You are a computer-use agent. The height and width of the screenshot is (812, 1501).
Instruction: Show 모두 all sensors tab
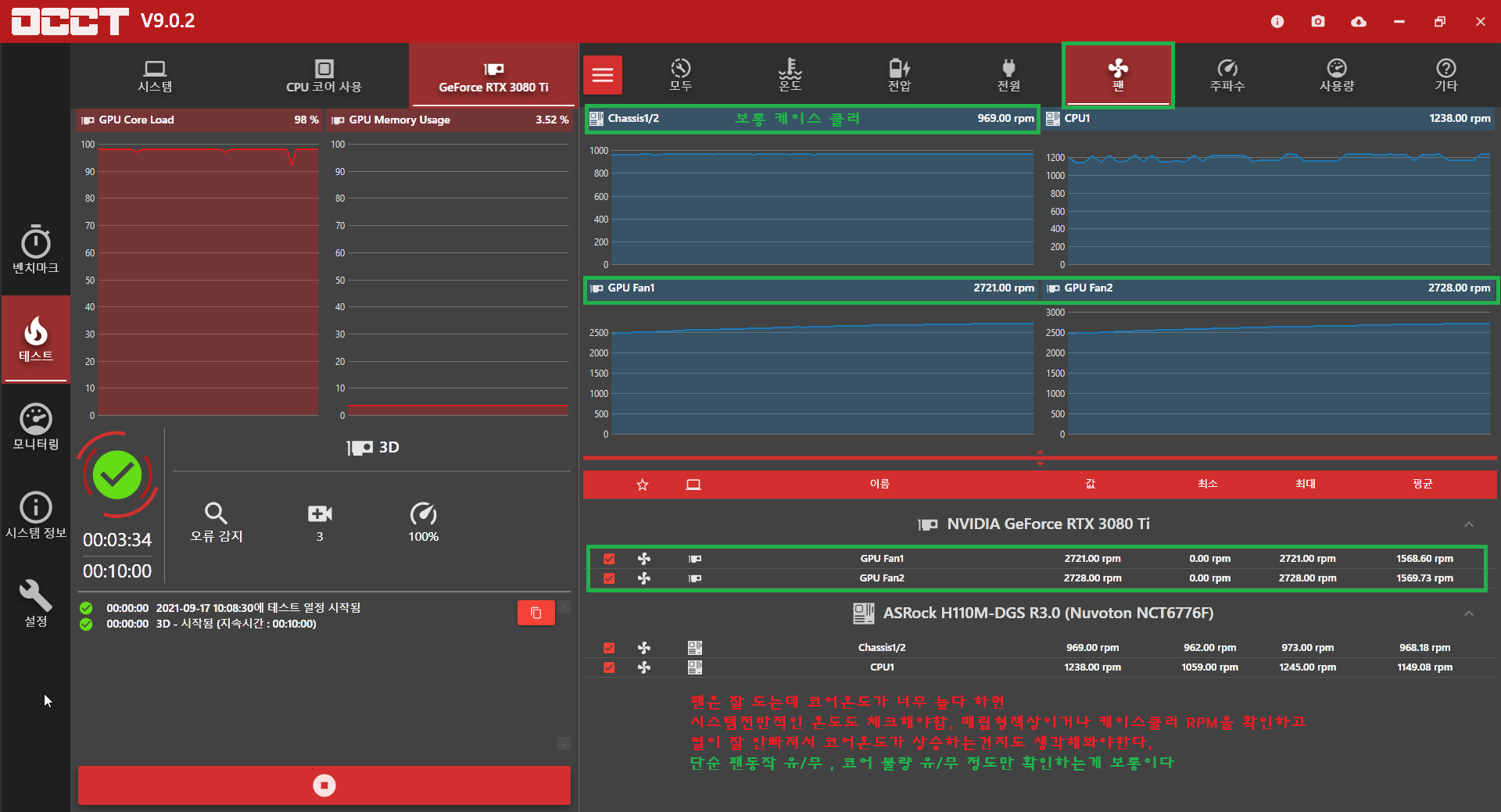(680, 75)
